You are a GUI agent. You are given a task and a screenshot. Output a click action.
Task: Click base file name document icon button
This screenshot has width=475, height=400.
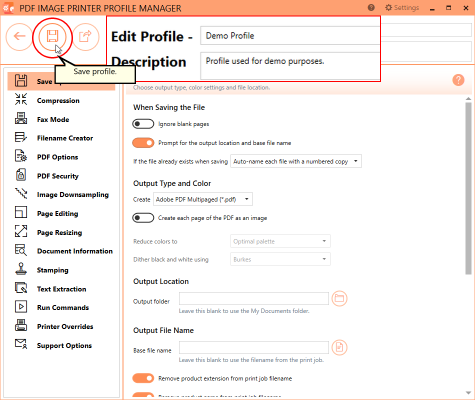pyautogui.click(x=339, y=347)
